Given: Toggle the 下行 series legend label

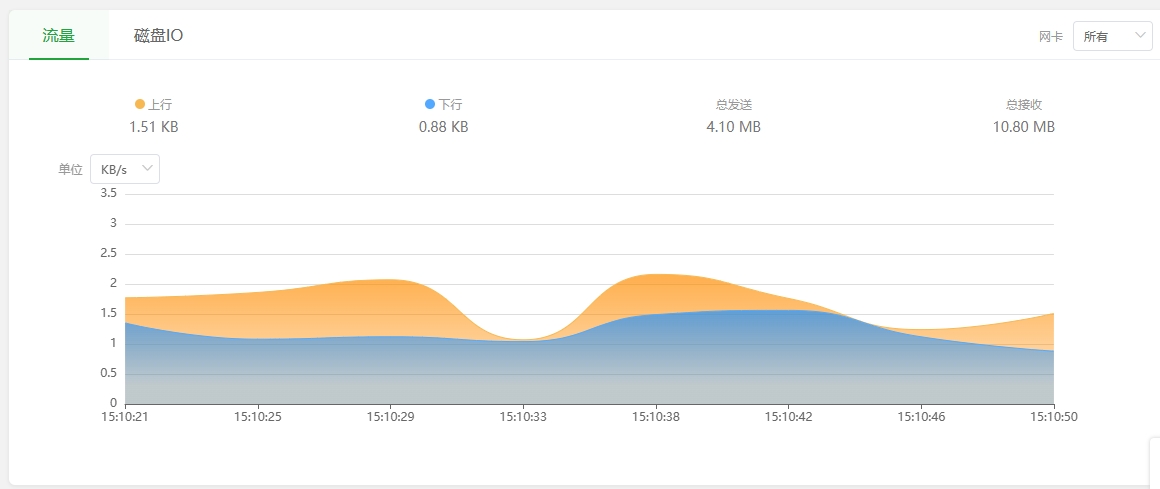Looking at the screenshot, I should (x=450, y=104).
